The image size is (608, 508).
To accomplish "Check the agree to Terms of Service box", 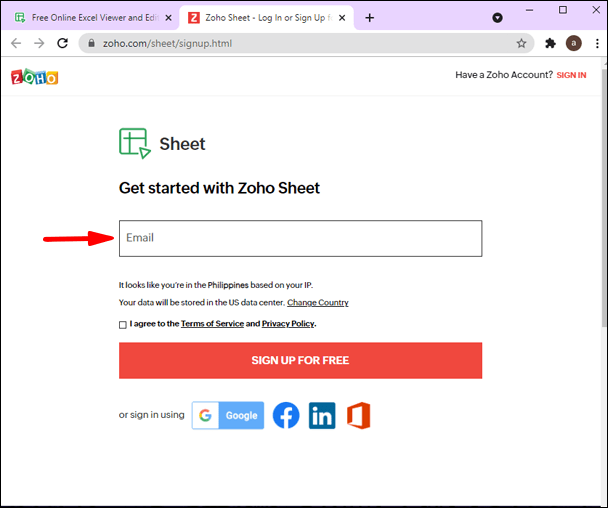I will point(123,325).
